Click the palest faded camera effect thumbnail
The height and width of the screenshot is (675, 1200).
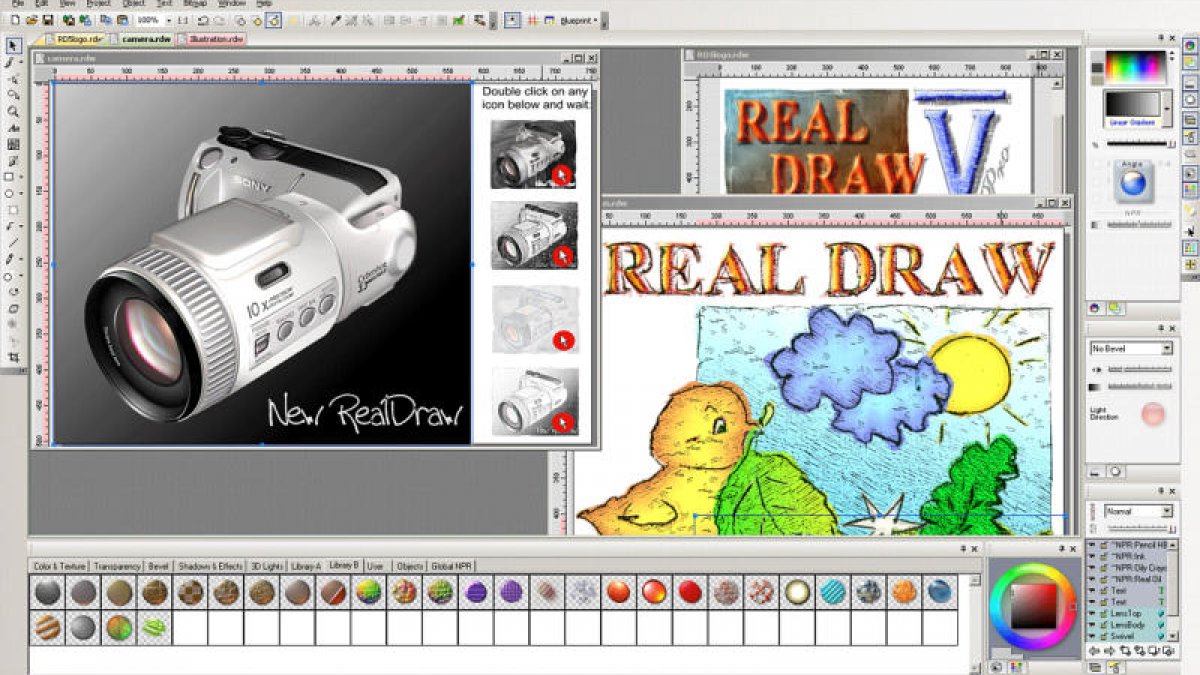534,319
